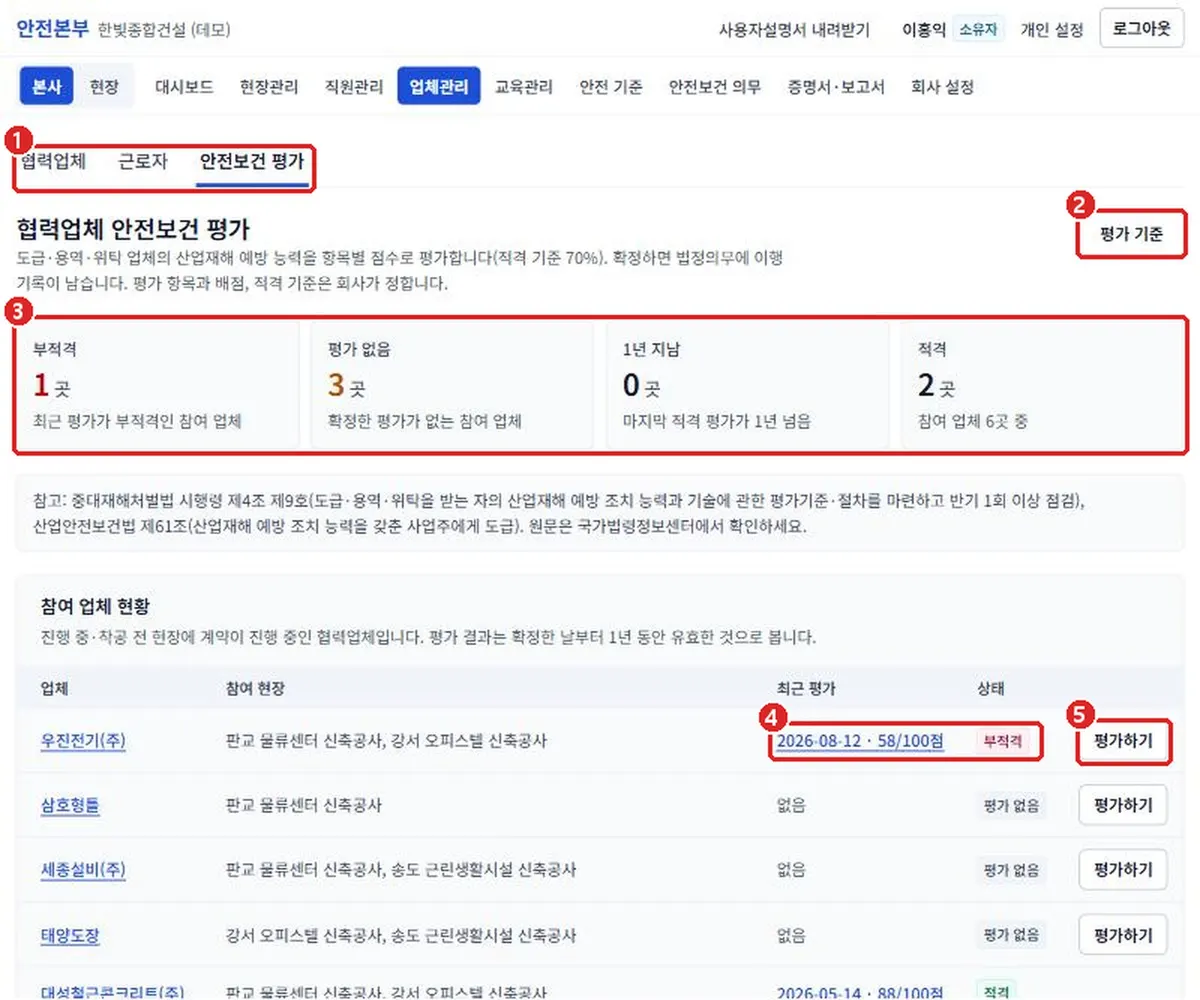This screenshot has height=1000, width=1200.
Task: Click the 협력업체 안전보건 평가 heading
Action: pyautogui.click(x=133, y=229)
